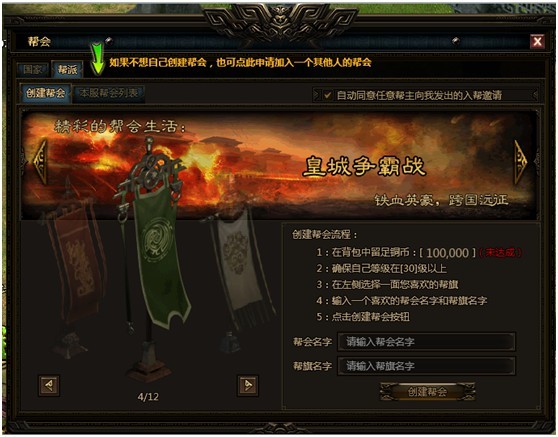Open the 本服帮会列表 sub-tab
The height and width of the screenshot is (437, 558).
[x=108, y=94]
